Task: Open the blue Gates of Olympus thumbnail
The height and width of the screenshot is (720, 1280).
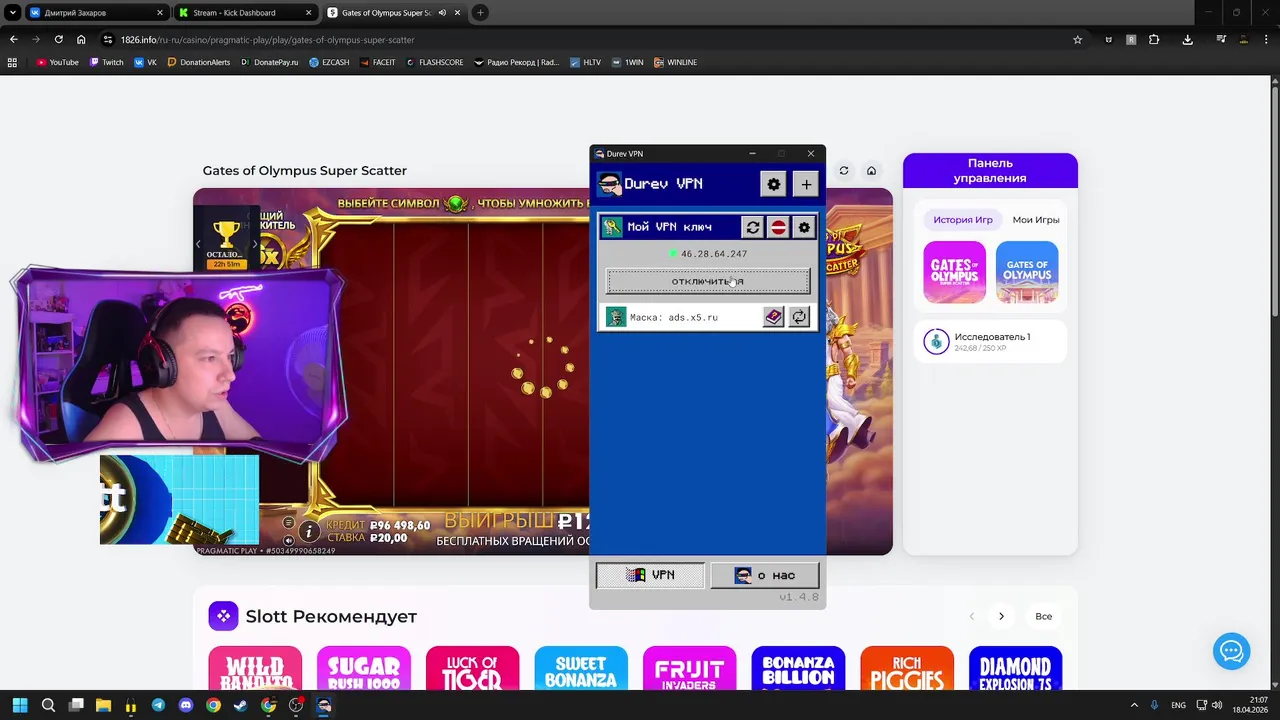Action: coord(1027,272)
